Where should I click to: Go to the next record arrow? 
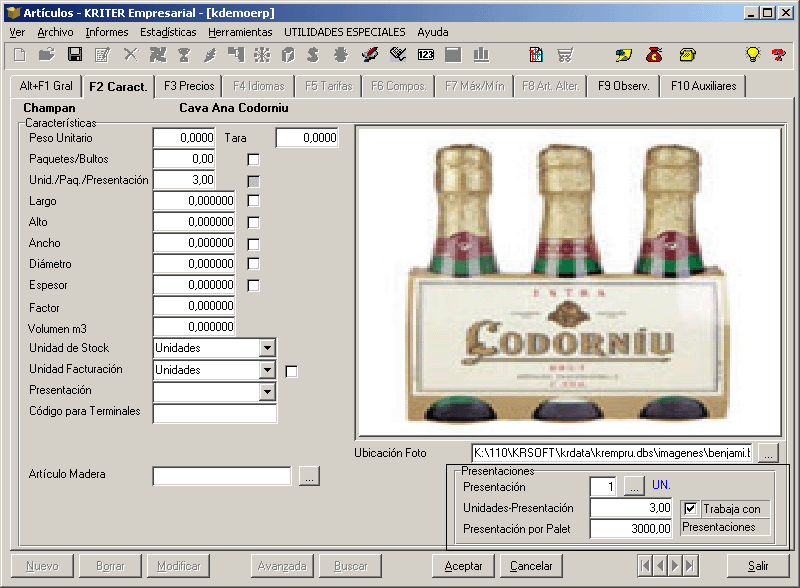coord(675,566)
